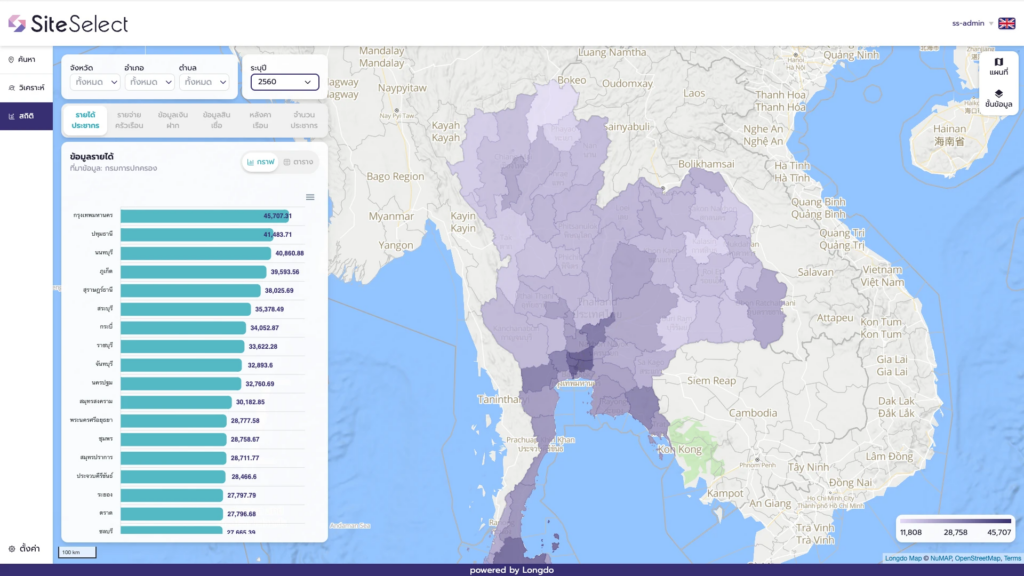Open the ชั้นข้อมูล data layers panel
The image size is (1024, 576).
(x=998, y=98)
